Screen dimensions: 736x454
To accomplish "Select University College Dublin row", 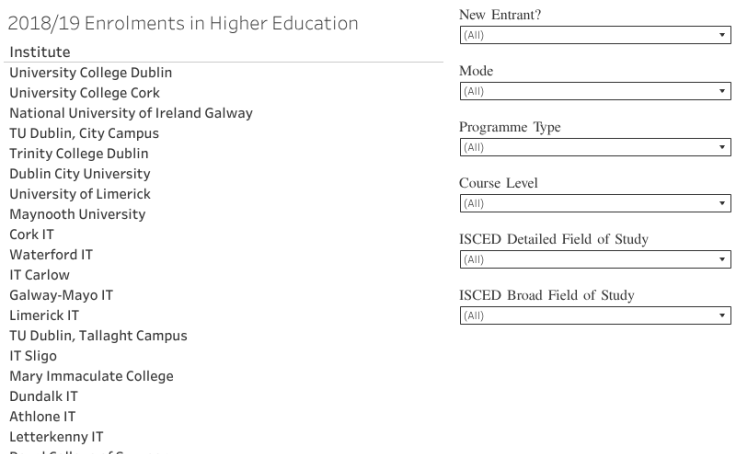I will (x=90, y=73).
